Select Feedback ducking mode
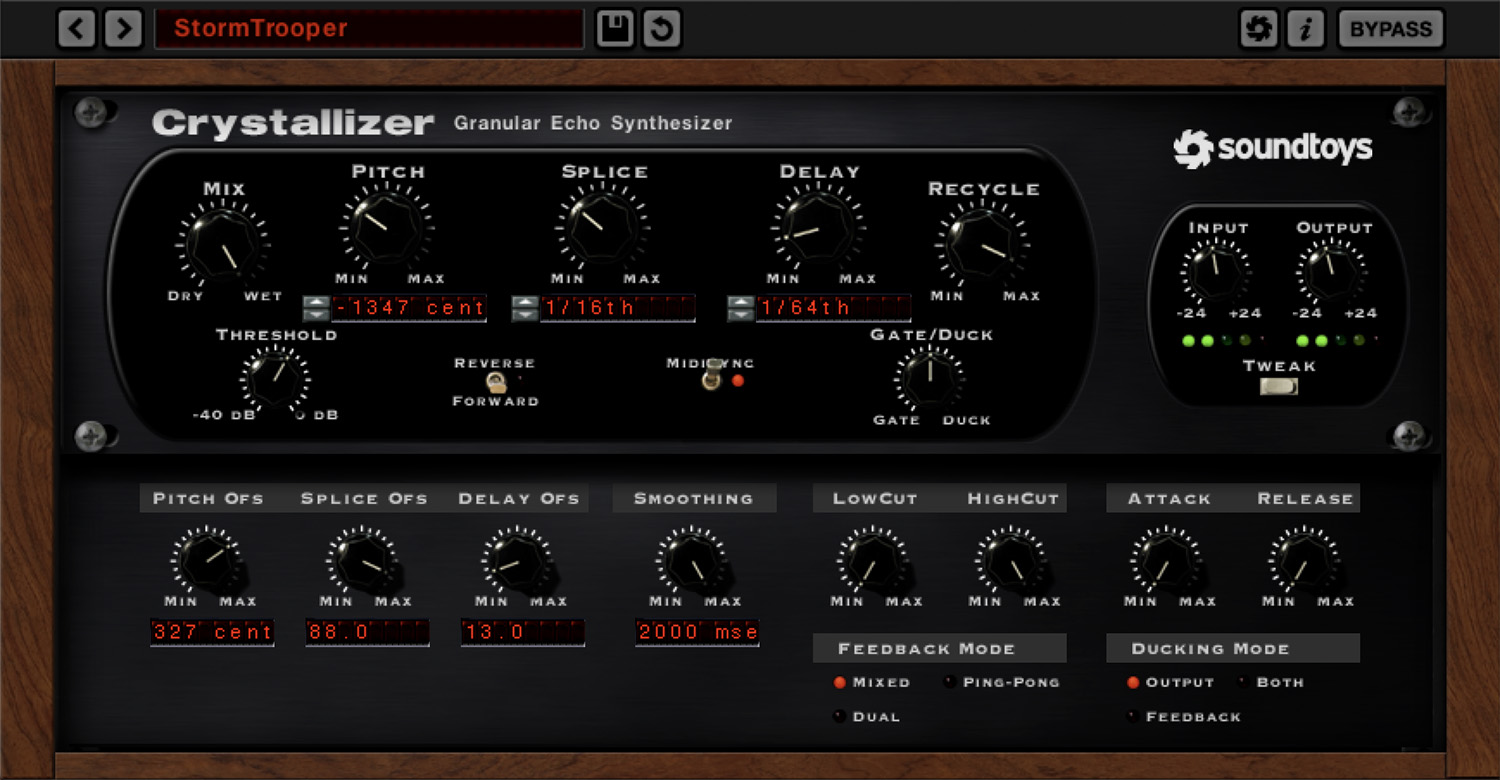Screen dimensions: 1500x780 [1184, 717]
